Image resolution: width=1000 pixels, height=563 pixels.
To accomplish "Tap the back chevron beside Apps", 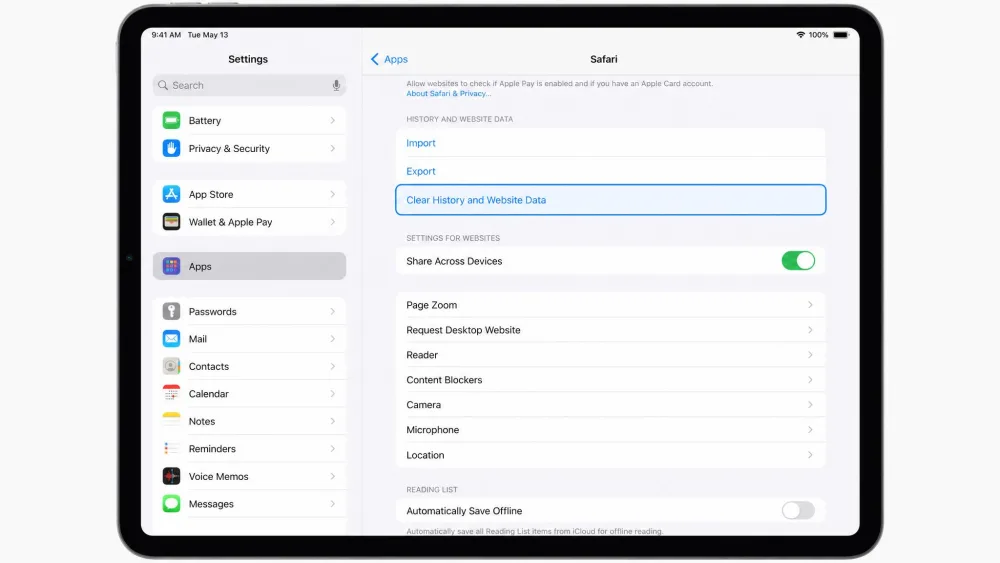I will pyautogui.click(x=374, y=59).
